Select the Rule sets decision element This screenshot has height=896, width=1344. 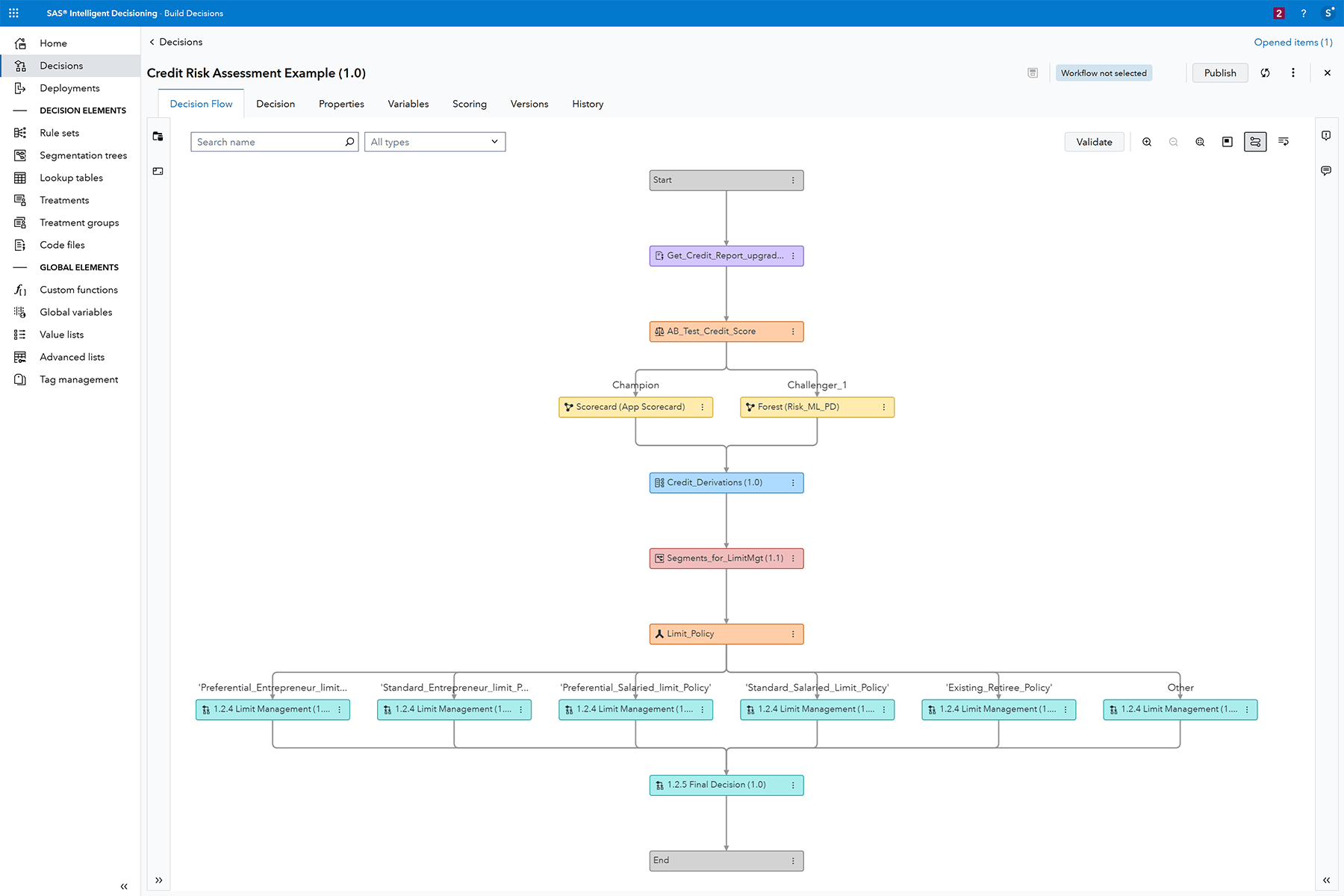[59, 132]
